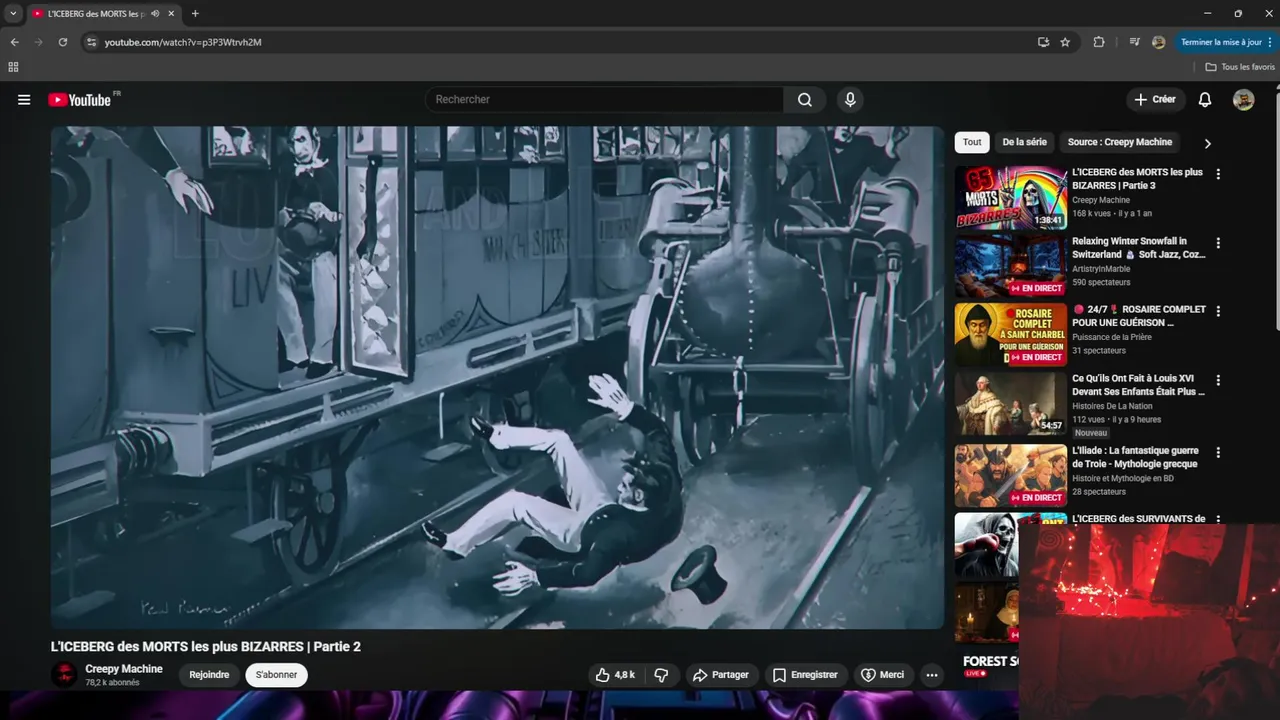
Task: Bookmark this page with the star
Action: point(1065,42)
